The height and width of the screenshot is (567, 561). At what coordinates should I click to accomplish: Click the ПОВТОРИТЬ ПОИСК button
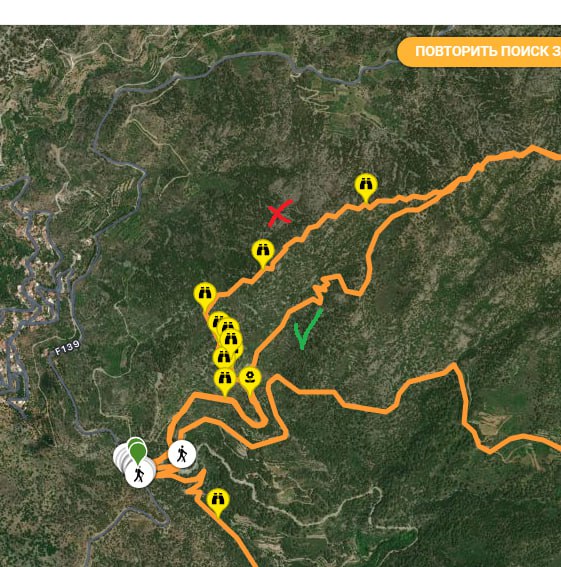479,52
